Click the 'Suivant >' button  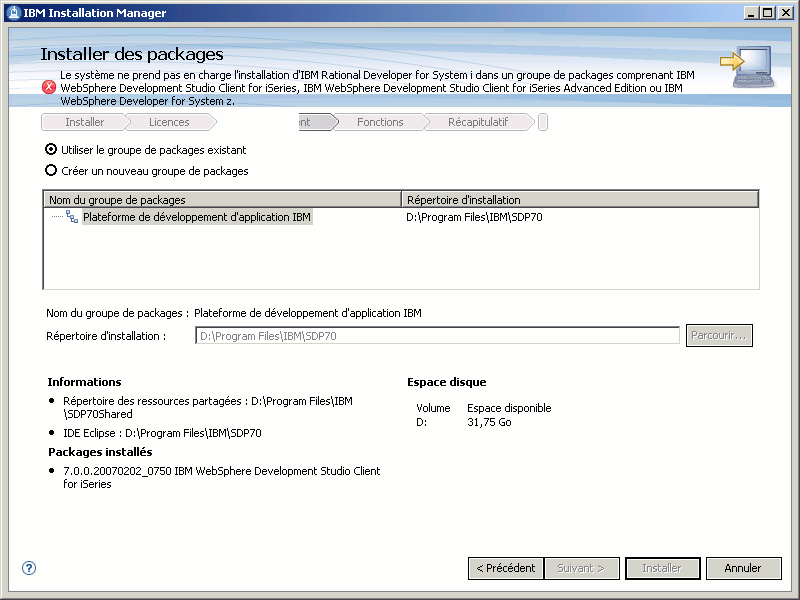pos(582,568)
